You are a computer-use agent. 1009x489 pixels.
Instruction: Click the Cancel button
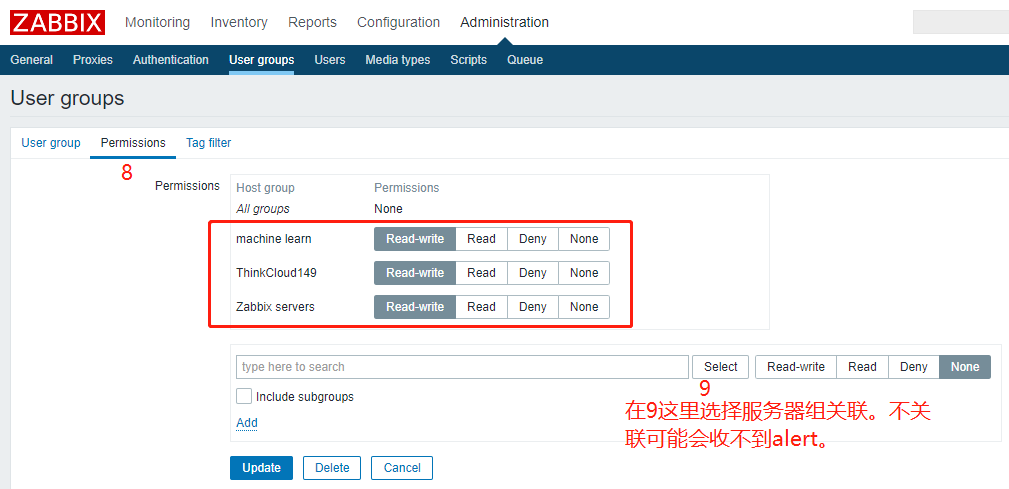[x=402, y=468]
